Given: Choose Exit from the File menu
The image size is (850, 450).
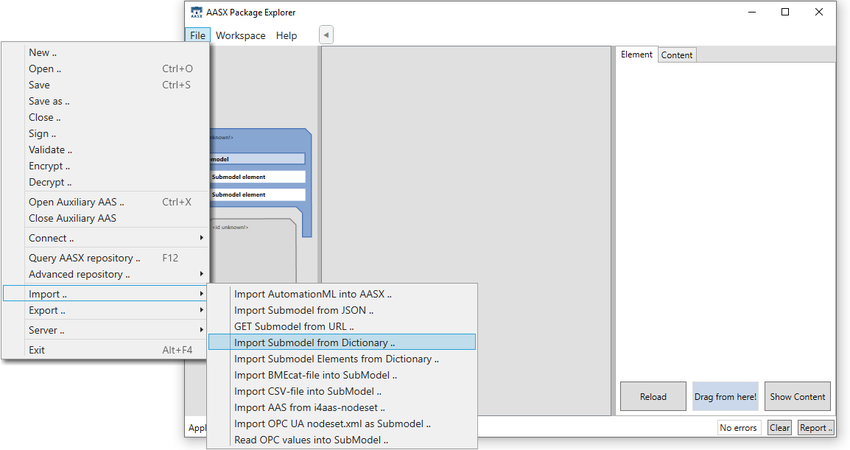Looking at the screenshot, I should pyautogui.click(x=106, y=350).
